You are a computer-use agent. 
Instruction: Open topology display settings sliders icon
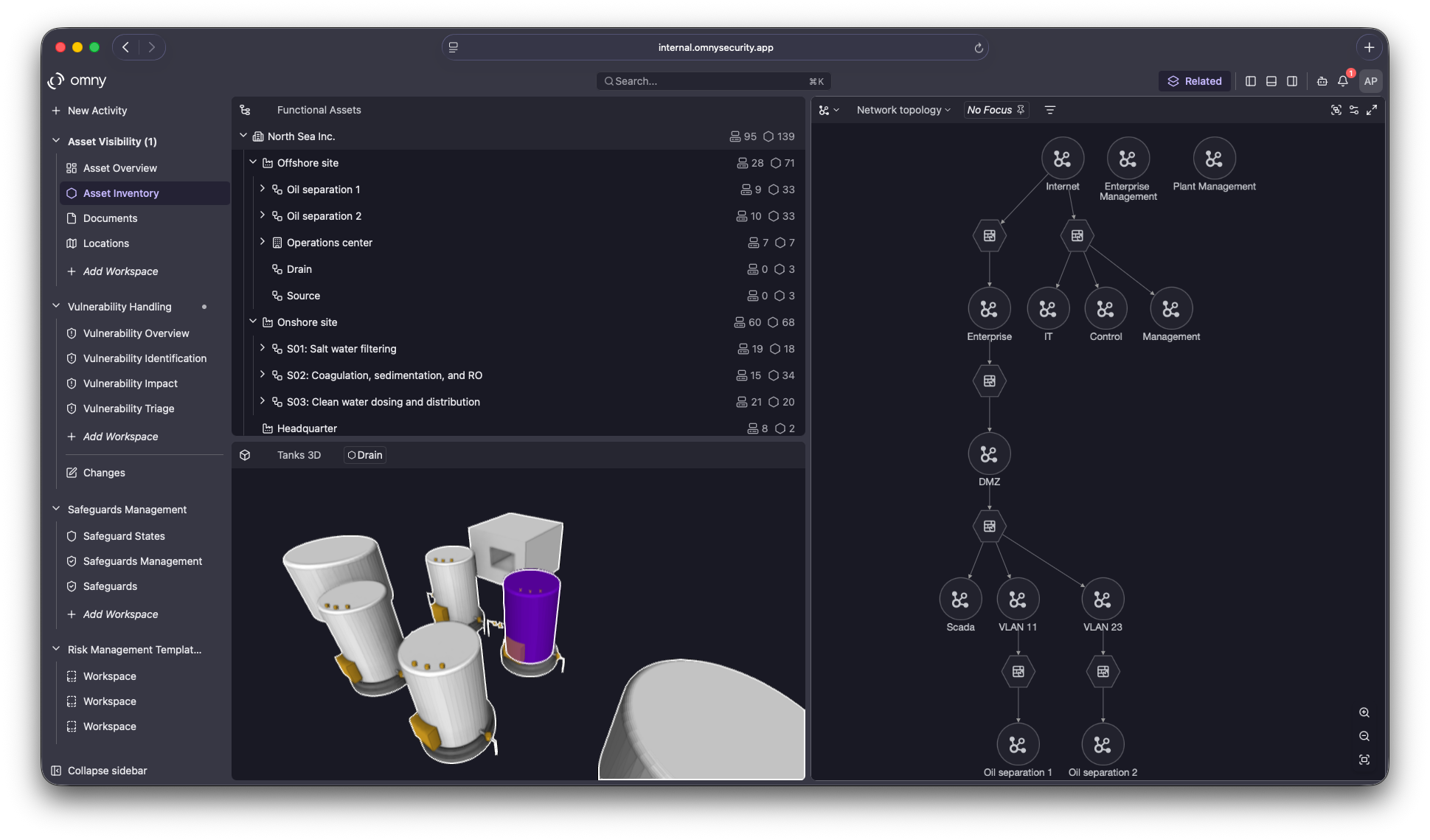(1354, 110)
